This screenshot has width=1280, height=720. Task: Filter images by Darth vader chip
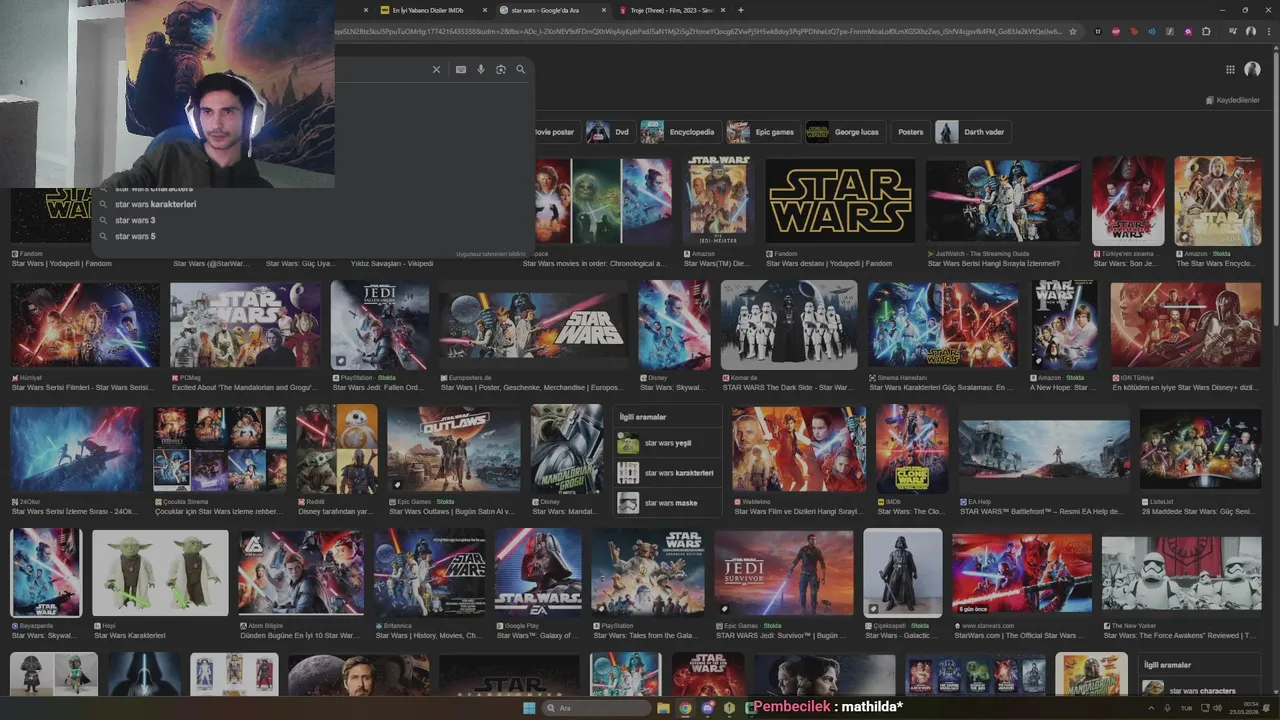(x=972, y=132)
